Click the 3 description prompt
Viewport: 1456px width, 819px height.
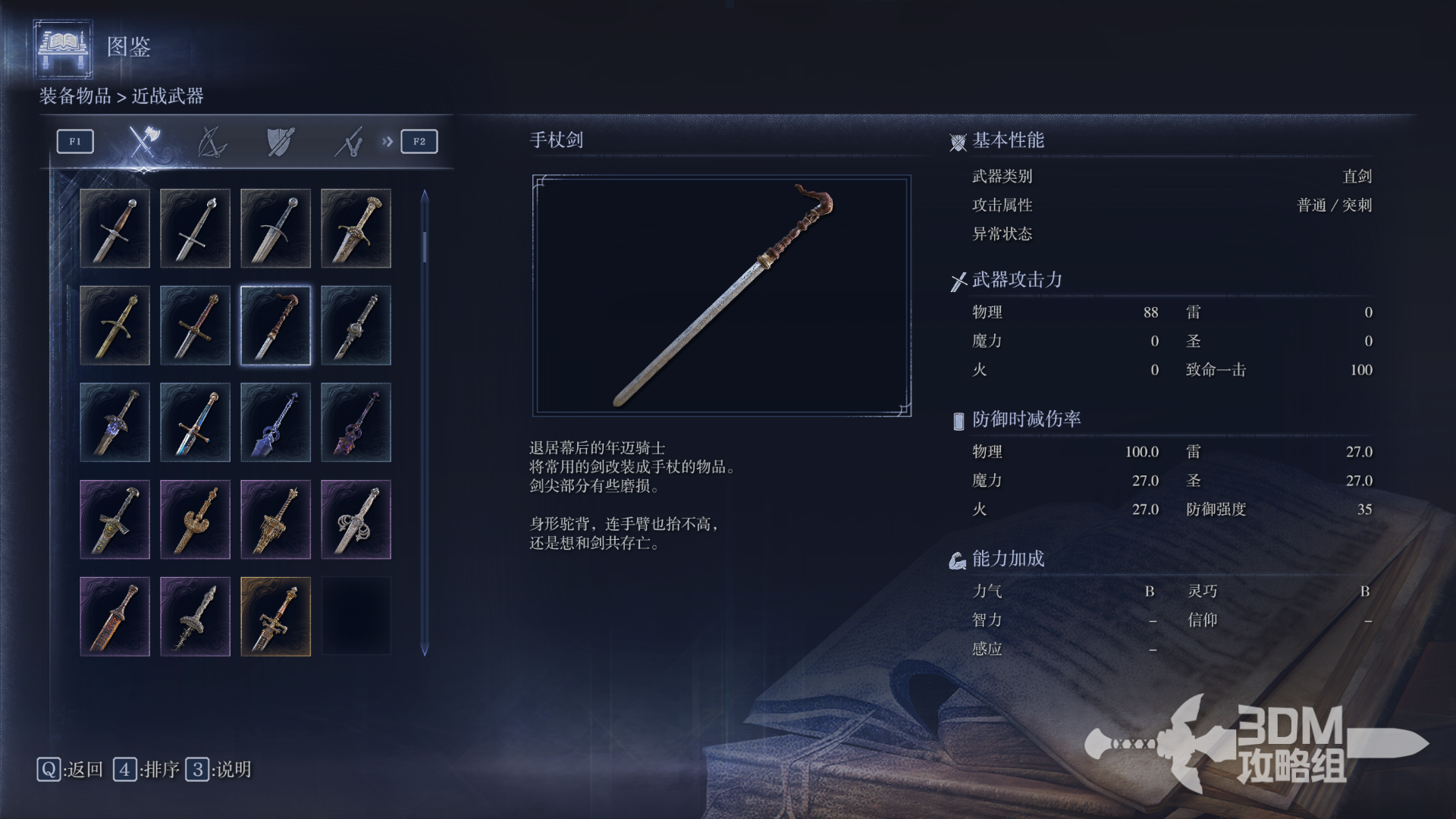point(218,770)
